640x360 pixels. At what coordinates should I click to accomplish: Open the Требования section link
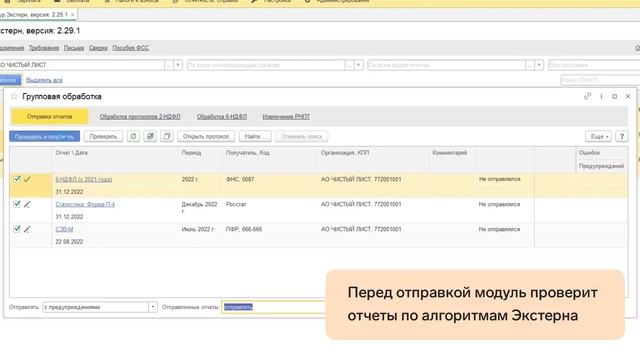tap(44, 48)
